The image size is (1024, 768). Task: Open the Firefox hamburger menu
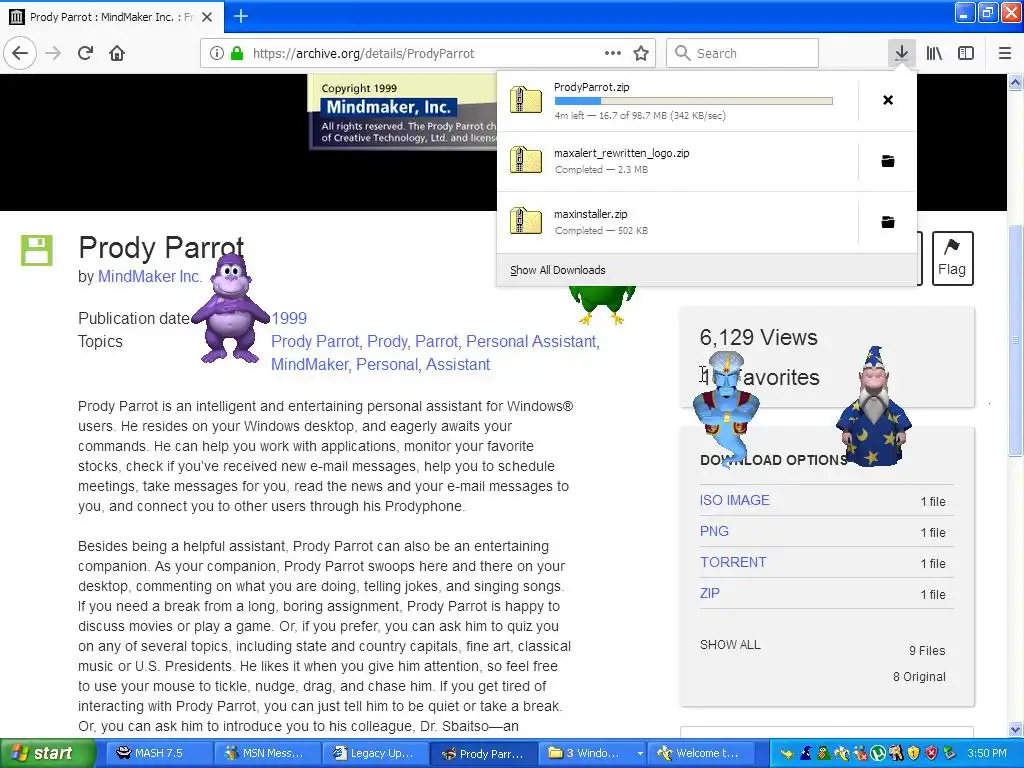[x=1005, y=53]
